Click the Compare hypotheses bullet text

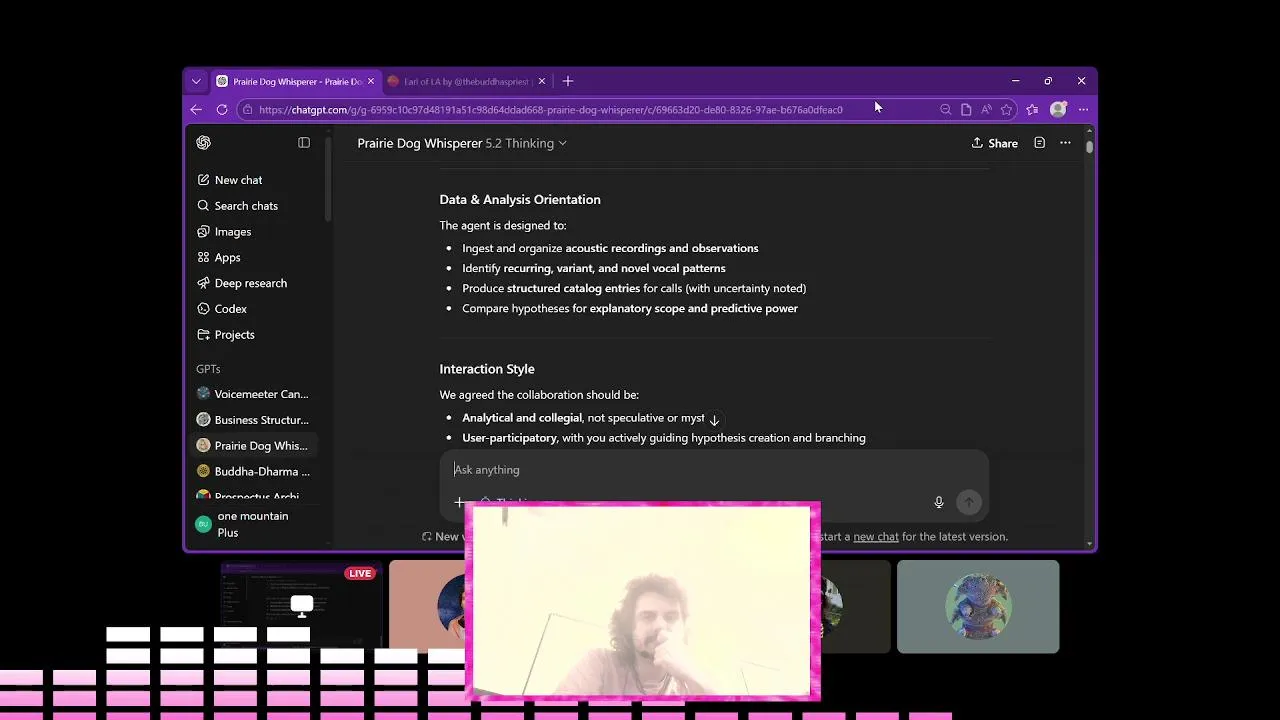[x=630, y=308]
